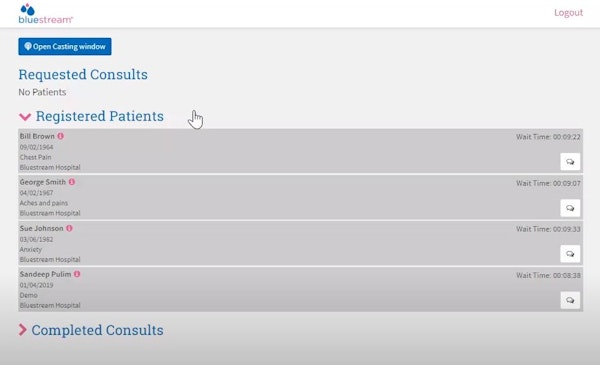The image size is (600, 365).
Task: Click Sandeep Pulim's chat bubble icon
Action: [x=570, y=300]
